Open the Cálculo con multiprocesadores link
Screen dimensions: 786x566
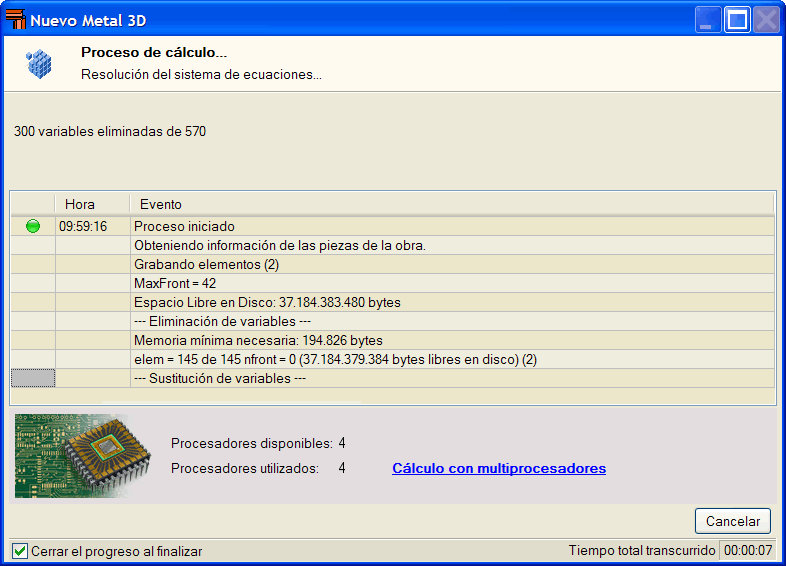point(499,468)
